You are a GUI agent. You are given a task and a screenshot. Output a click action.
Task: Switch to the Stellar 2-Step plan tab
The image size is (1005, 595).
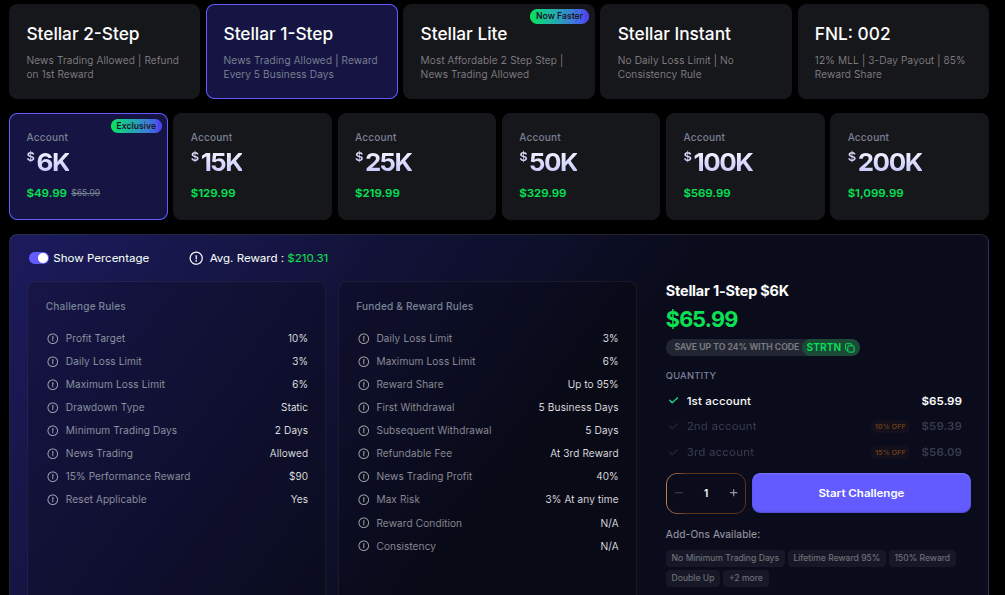click(x=104, y=52)
